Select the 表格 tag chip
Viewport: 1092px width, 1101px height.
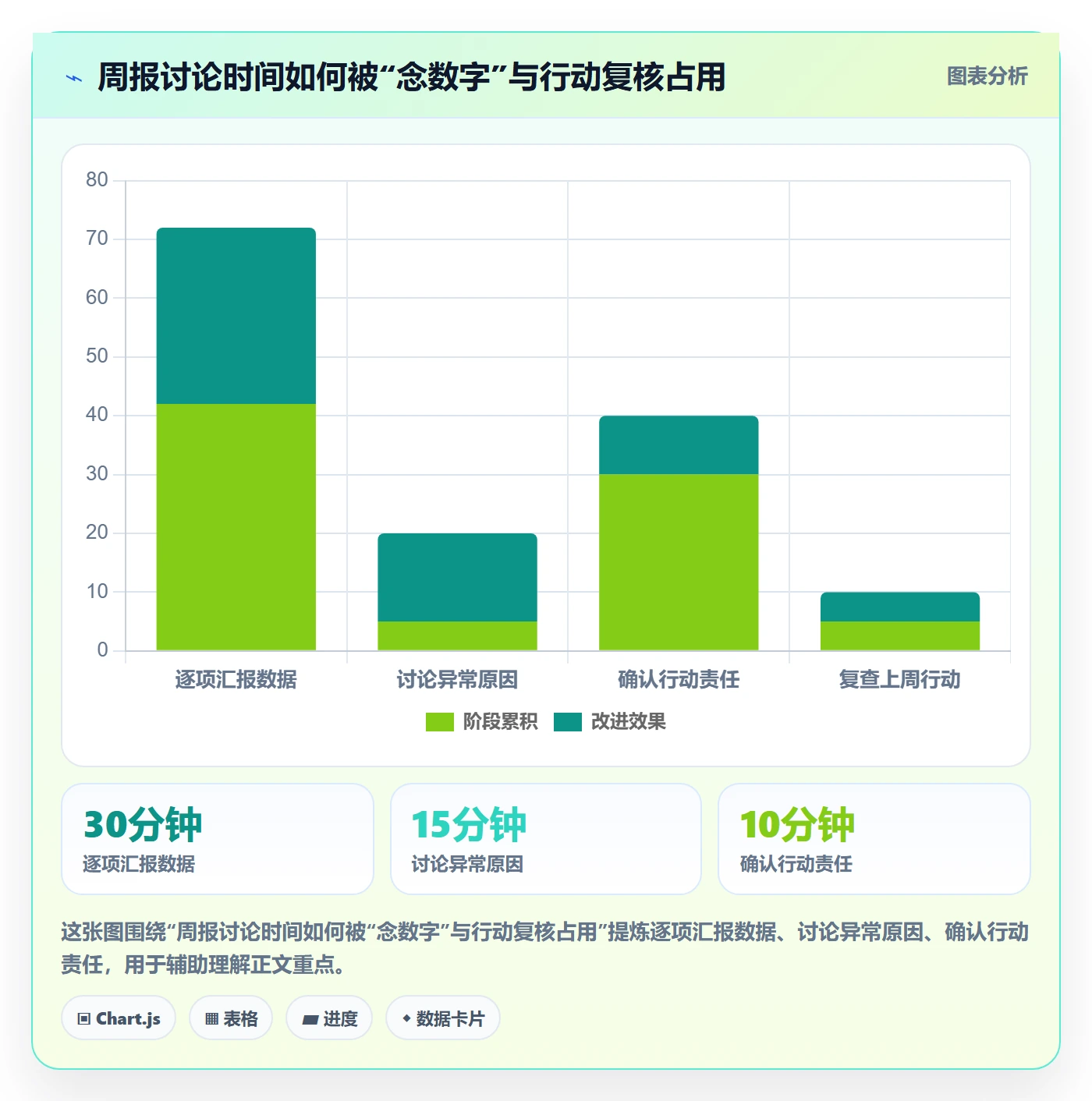[x=231, y=1018]
